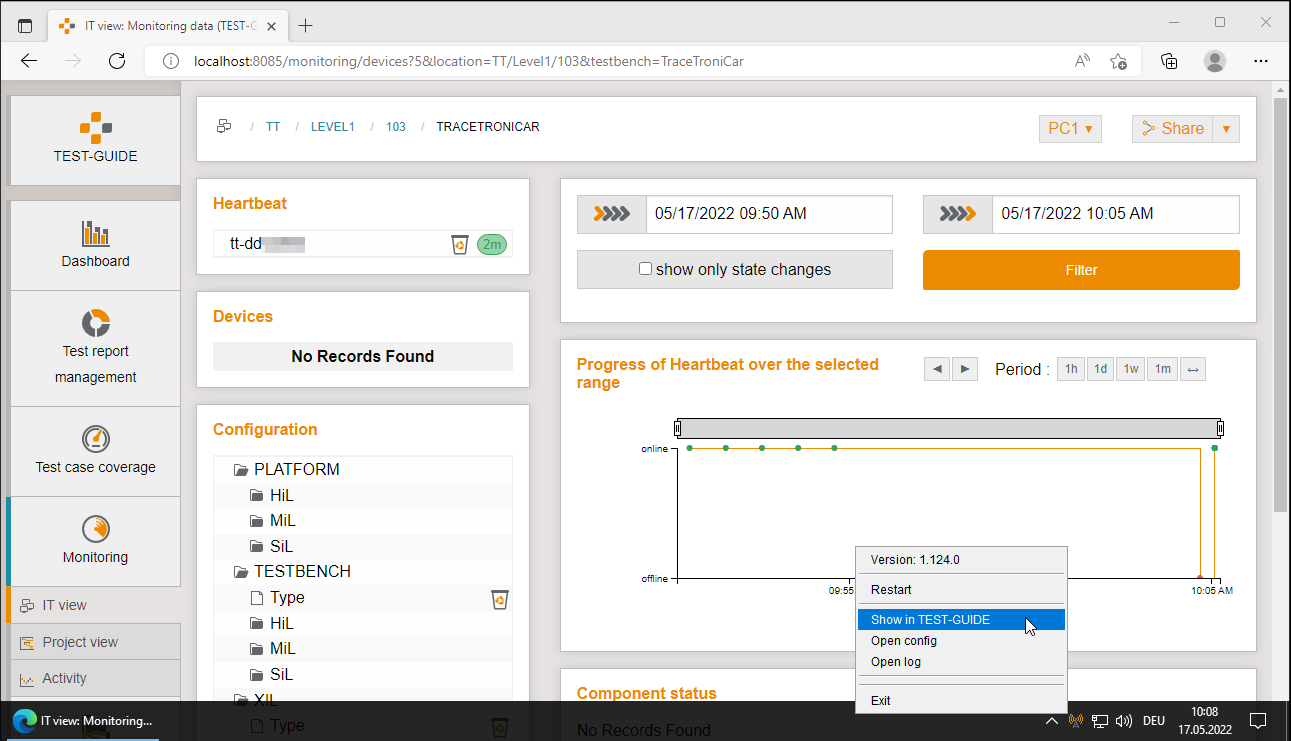The width and height of the screenshot is (1291, 741).
Task: Click trash icon next to heartbeat entry
Action: [x=459, y=244]
